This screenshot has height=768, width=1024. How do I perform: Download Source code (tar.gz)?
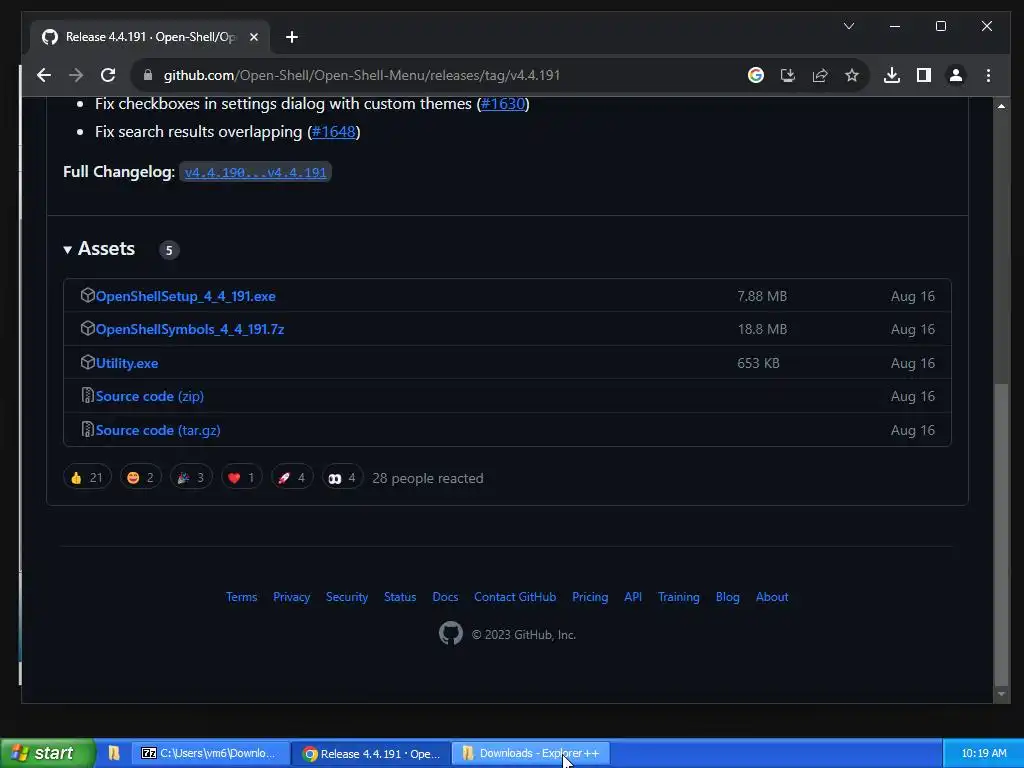point(158,430)
